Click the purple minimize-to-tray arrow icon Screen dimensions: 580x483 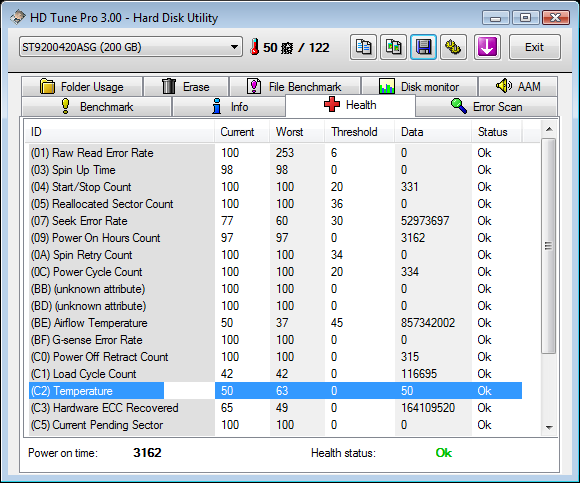click(487, 47)
